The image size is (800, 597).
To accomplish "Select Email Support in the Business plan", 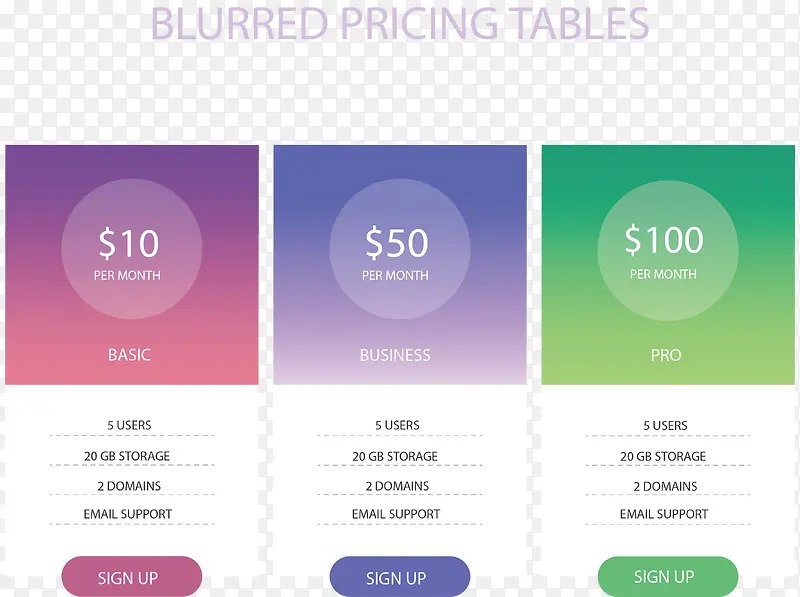I will click(x=396, y=514).
